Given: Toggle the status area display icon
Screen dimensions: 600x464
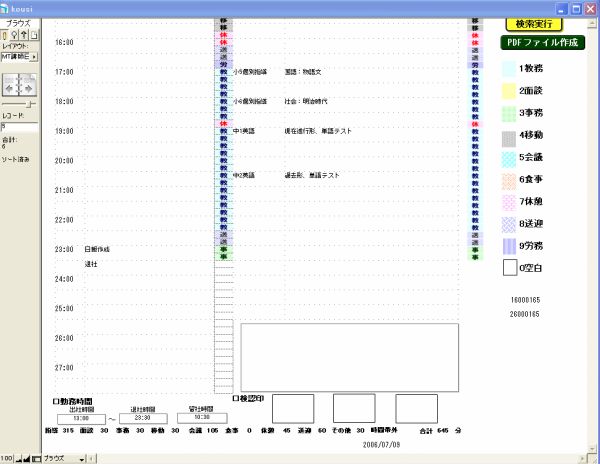Looking at the screenshot, I should [37, 457].
